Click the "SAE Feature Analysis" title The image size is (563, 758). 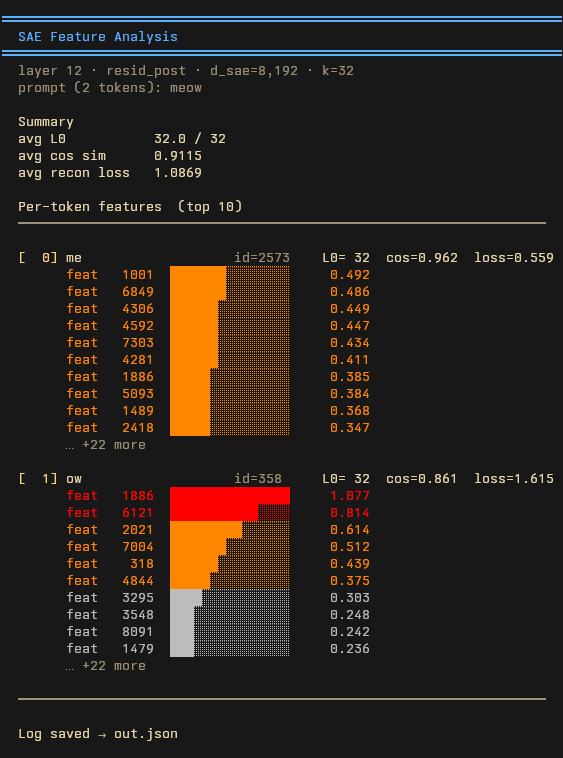coord(98,37)
